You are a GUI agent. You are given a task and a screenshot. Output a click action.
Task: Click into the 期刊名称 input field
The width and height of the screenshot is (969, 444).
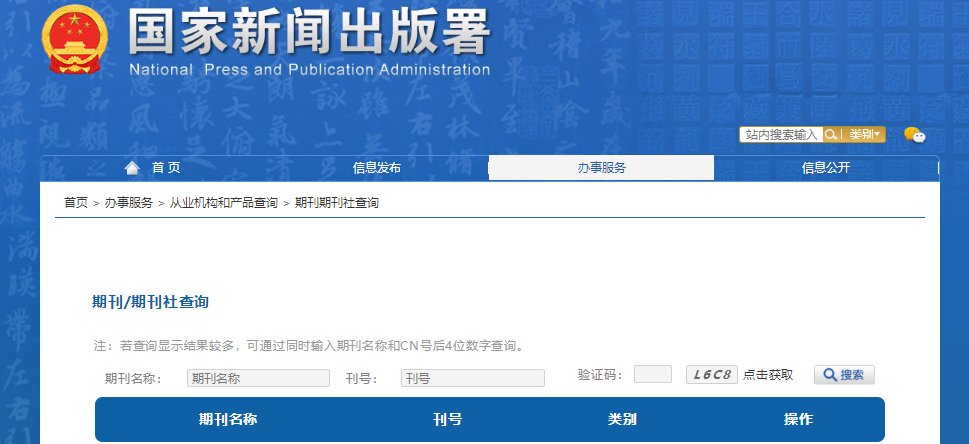(x=258, y=378)
